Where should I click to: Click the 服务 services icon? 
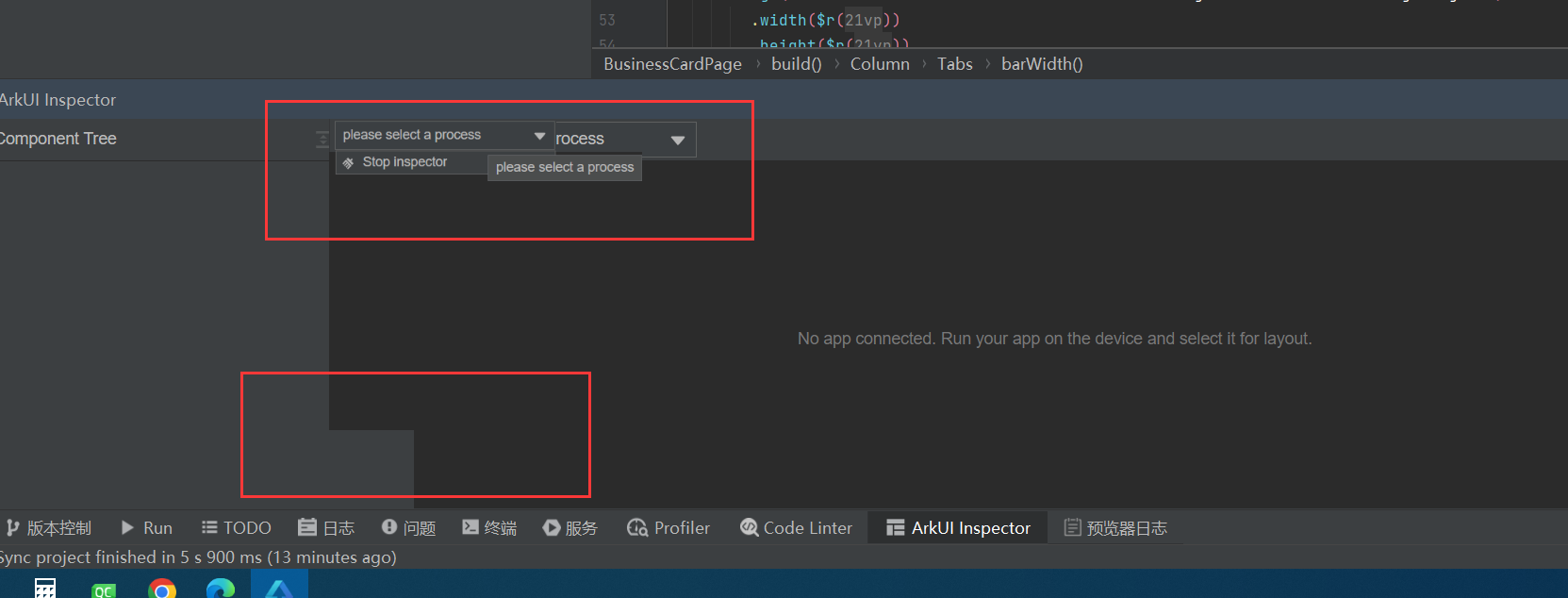click(x=552, y=527)
